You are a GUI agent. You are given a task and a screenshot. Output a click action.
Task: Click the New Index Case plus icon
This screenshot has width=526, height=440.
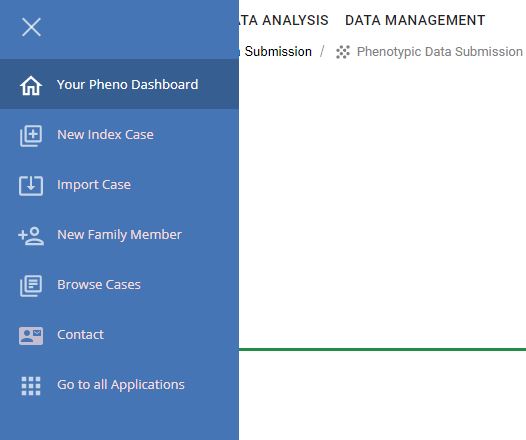pos(31,136)
